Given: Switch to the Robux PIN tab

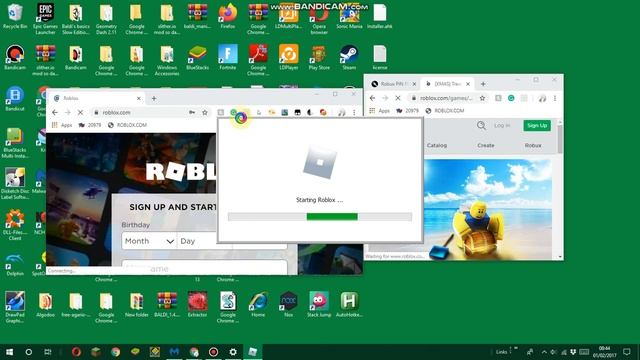Looking at the screenshot, I should tap(393, 84).
